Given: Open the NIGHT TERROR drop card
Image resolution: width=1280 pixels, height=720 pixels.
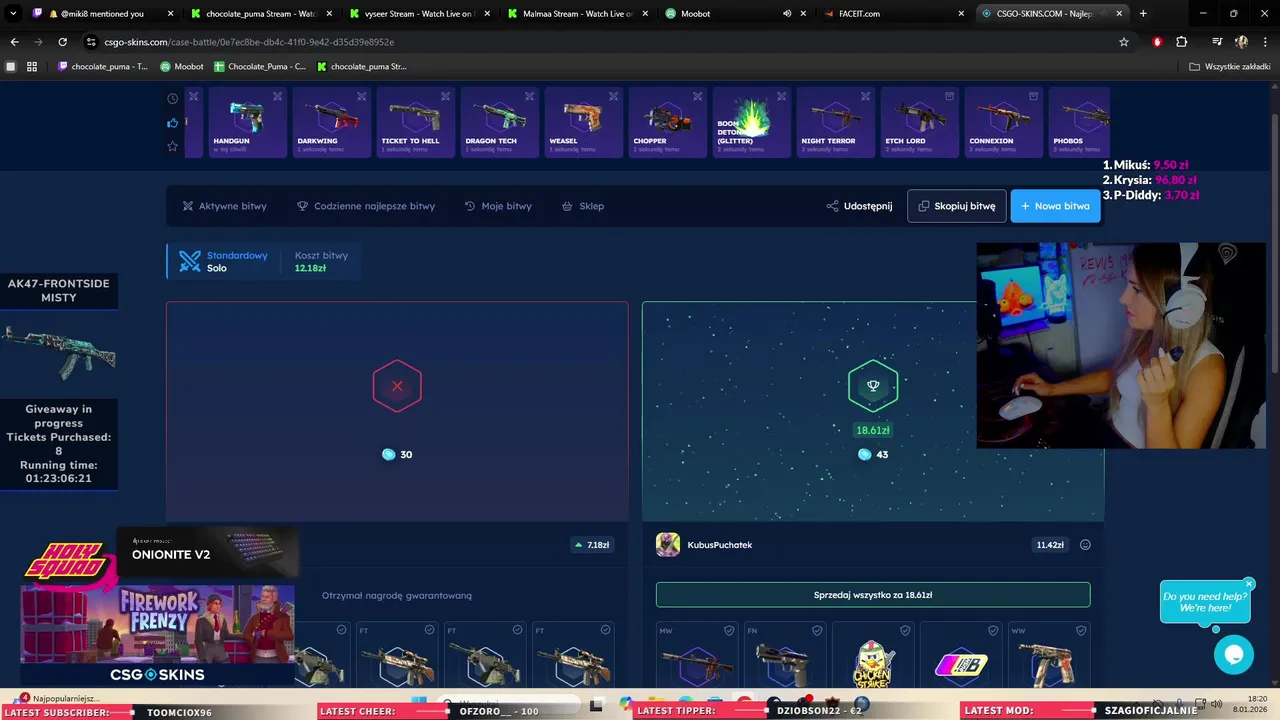Looking at the screenshot, I should coord(835,122).
